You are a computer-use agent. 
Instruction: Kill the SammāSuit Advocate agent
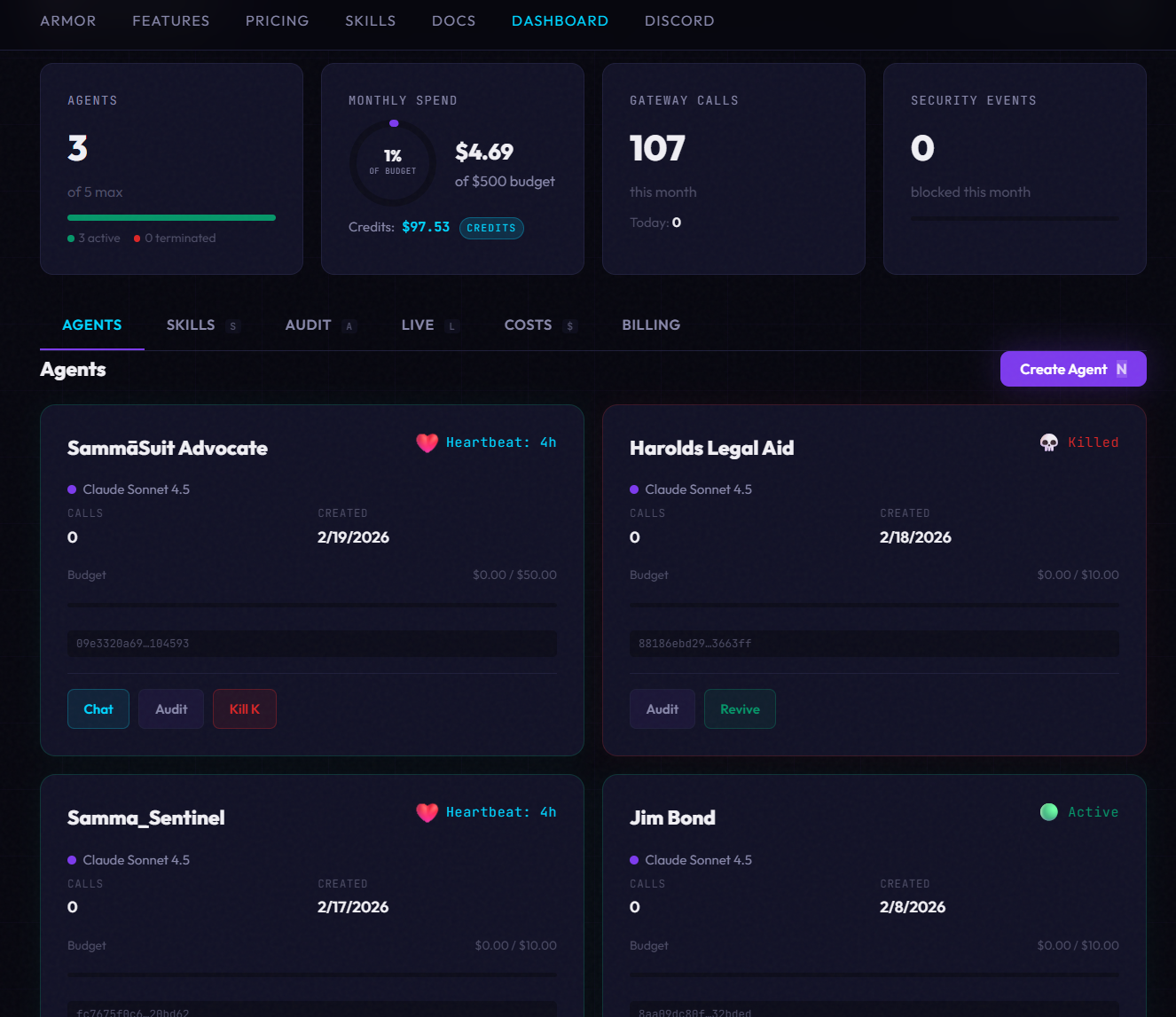pyautogui.click(x=244, y=708)
